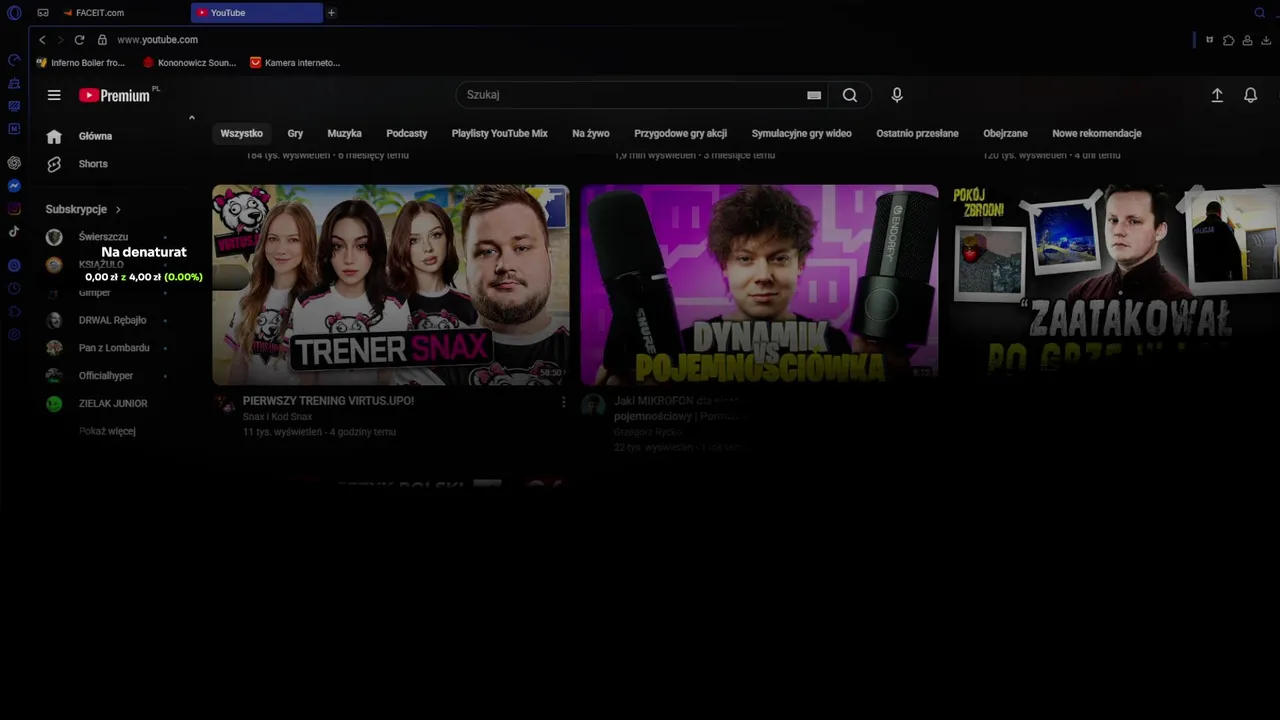Viewport: 1280px width, 720px height.
Task: Select the YouTube browser tab
Action: point(256,13)
